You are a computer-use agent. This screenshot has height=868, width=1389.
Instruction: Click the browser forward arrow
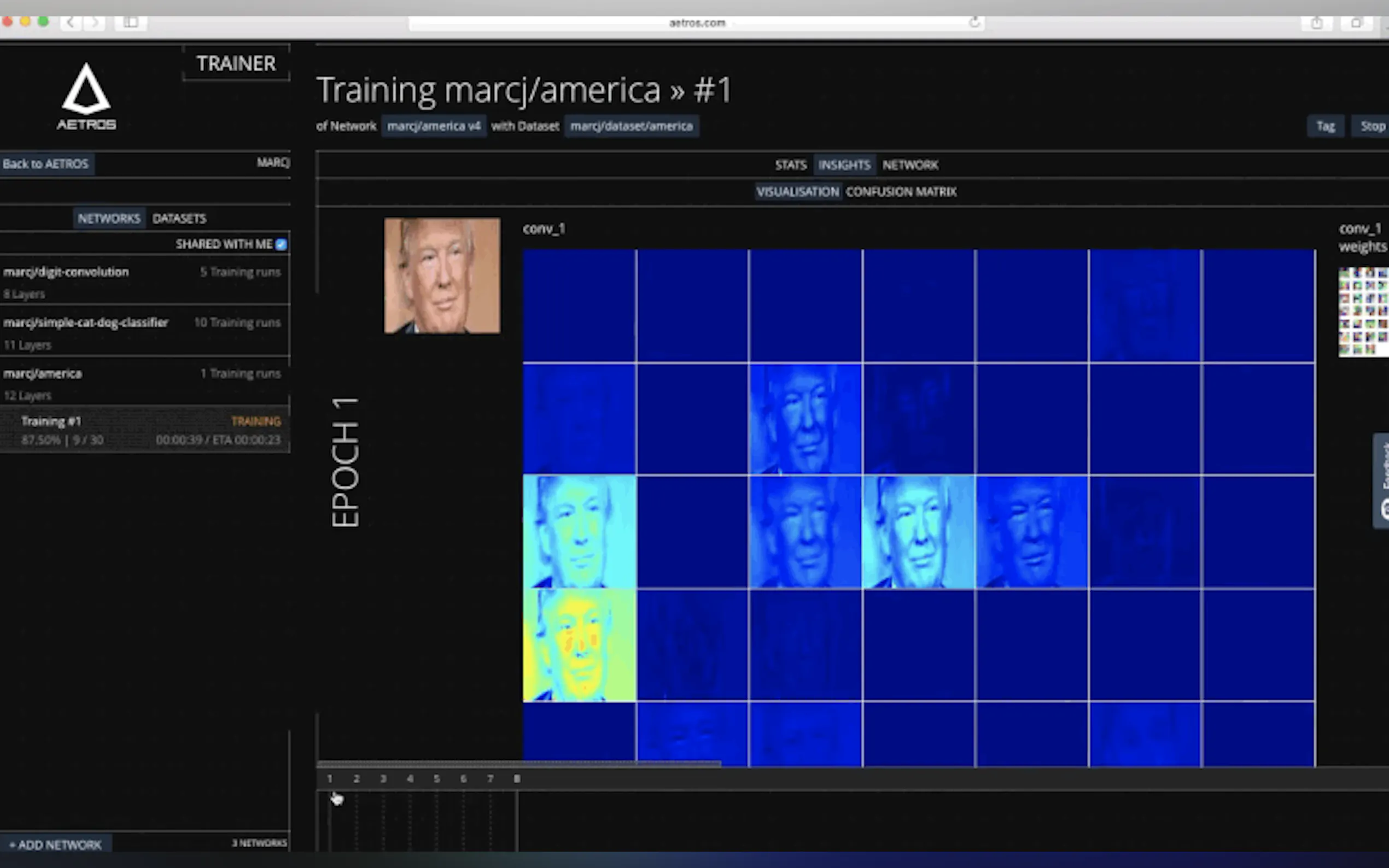(x=95, y=22)
